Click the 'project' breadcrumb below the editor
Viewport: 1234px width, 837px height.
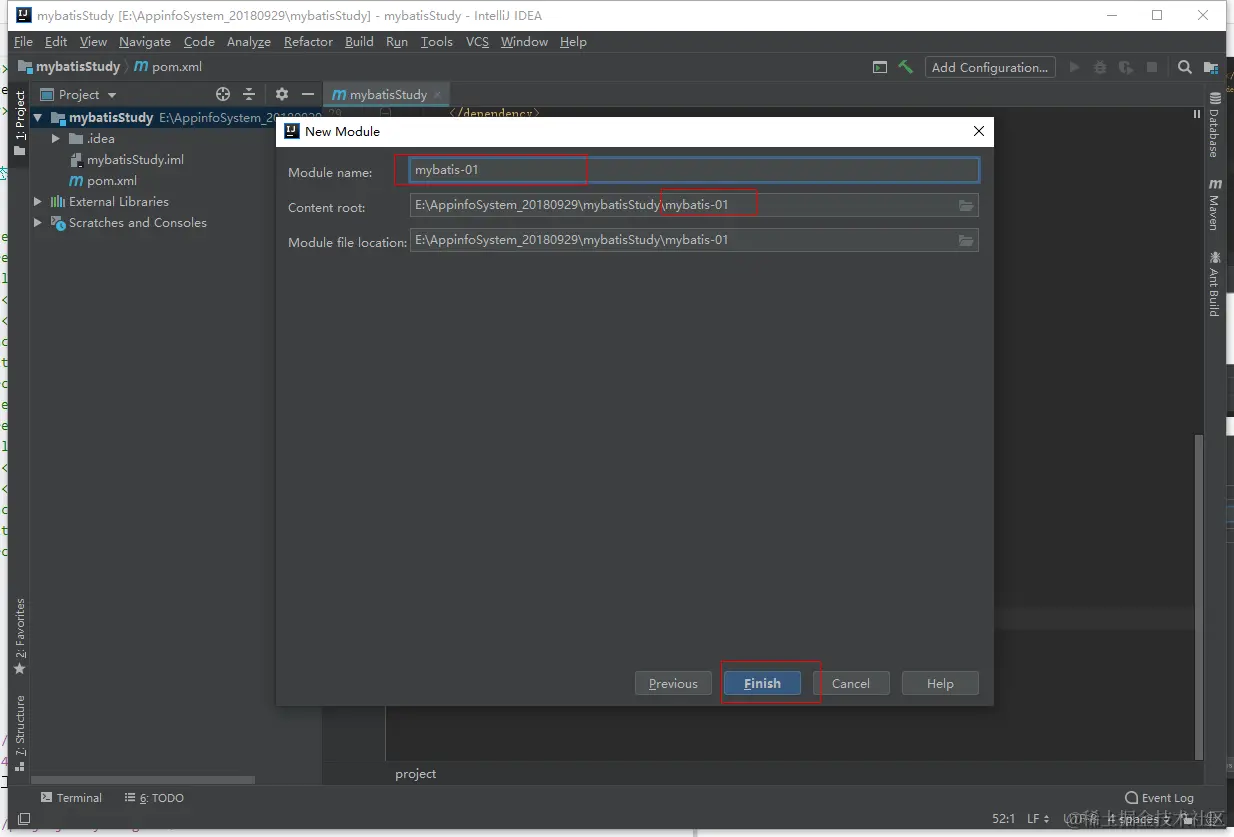coord(416,774)
